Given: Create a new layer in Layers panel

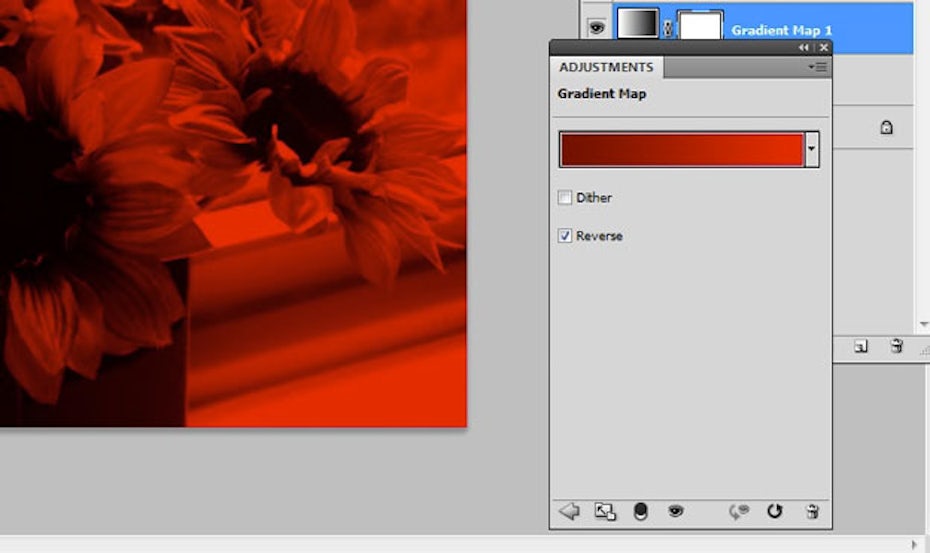Looking at the screenshot, I should [861, 346].
